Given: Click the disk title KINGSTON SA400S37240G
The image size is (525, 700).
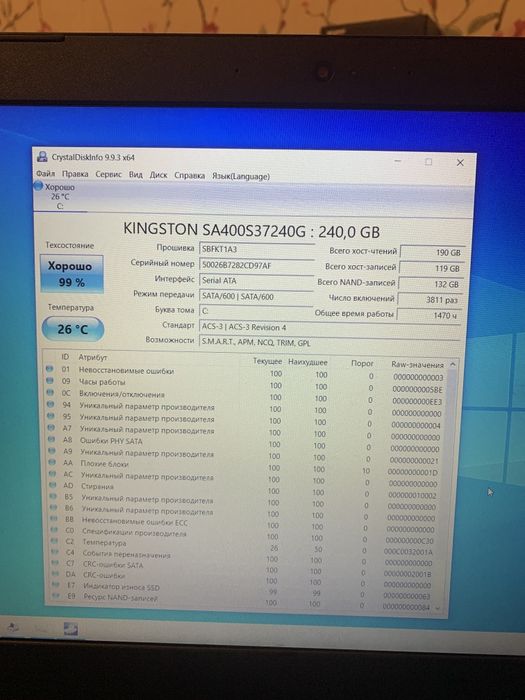Looking at the screenshot, I should [x=215, y=230].
